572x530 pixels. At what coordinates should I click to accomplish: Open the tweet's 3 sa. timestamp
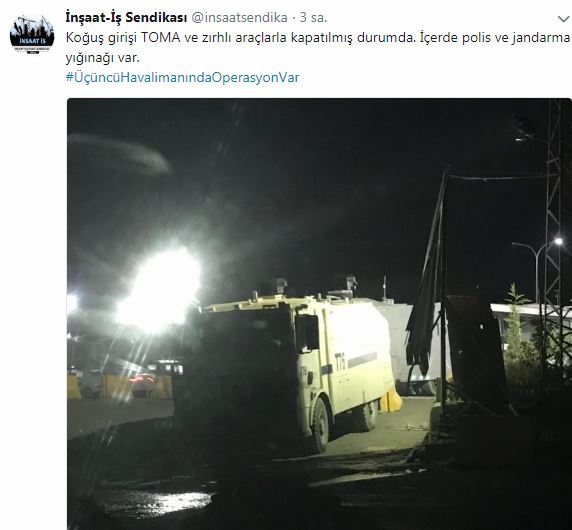tap(313, 18)
